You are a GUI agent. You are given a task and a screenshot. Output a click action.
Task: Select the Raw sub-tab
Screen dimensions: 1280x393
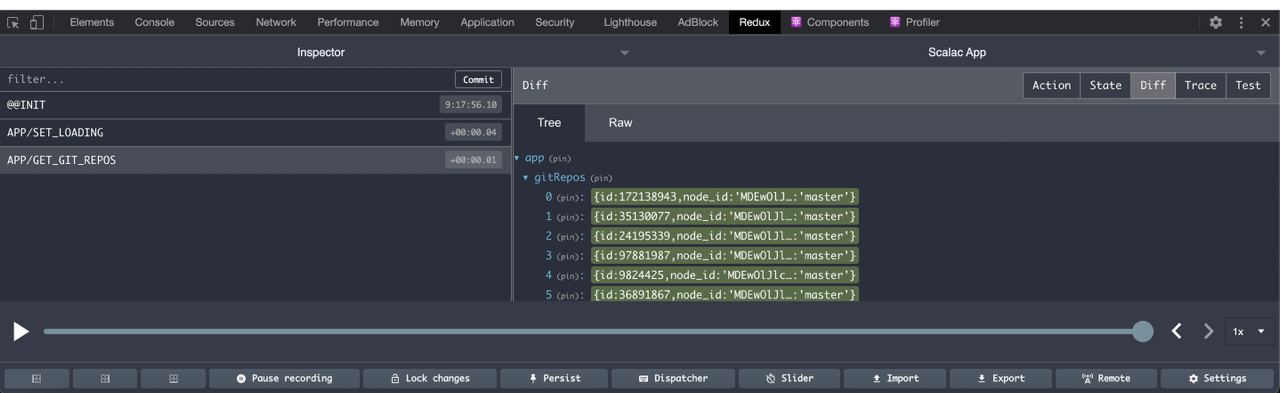620,122
